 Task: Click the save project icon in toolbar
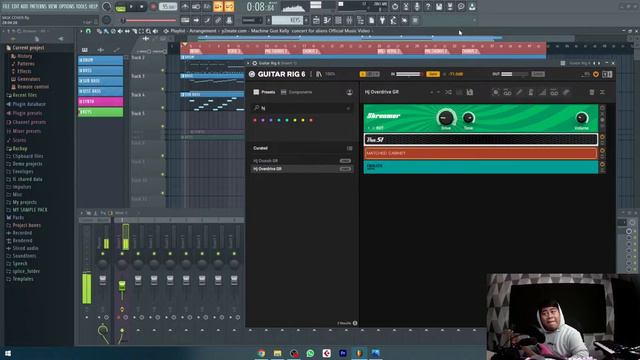(x=439, y=7)
